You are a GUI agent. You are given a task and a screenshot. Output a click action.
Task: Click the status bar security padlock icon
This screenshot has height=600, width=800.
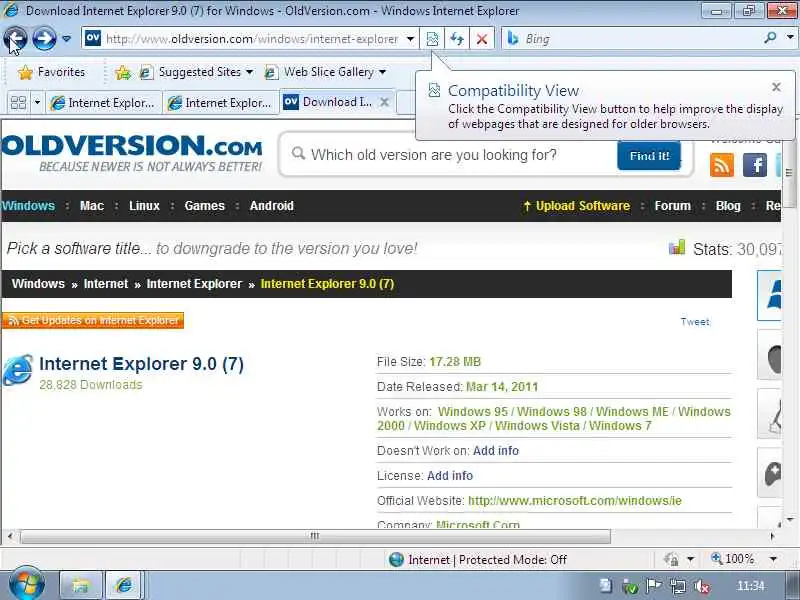point(670,560)
